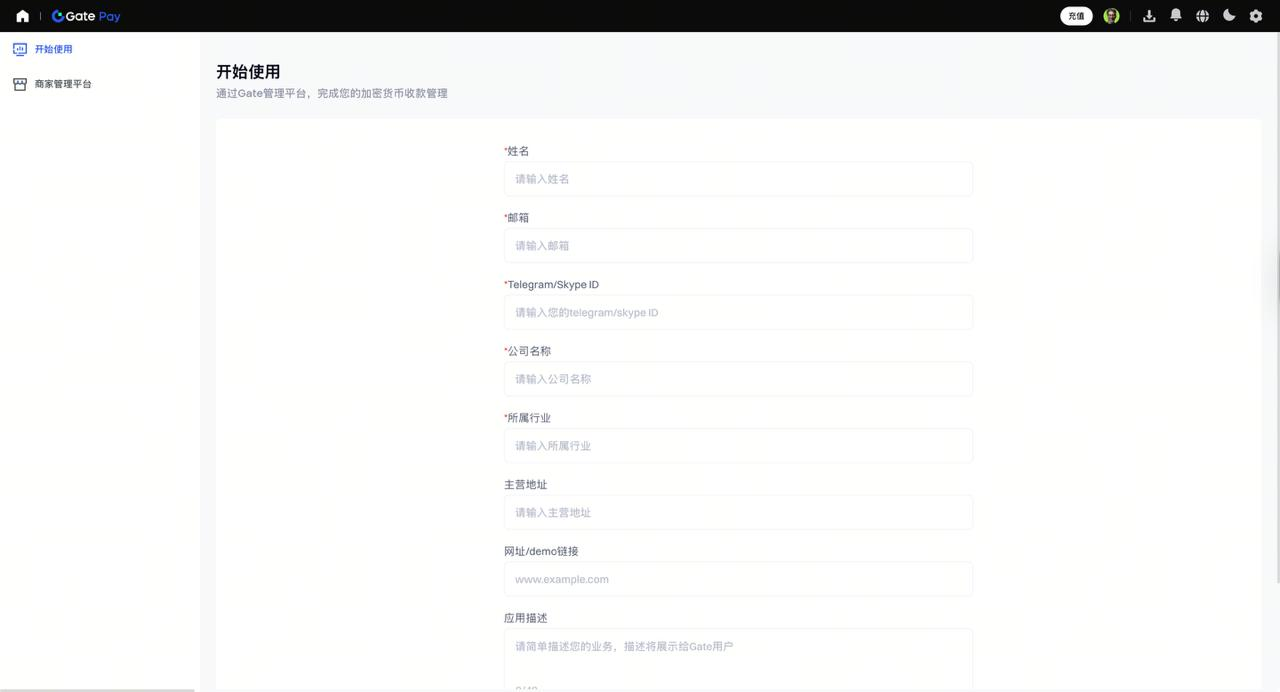
Task: Click the download app icon
Action: (1149, 16)
